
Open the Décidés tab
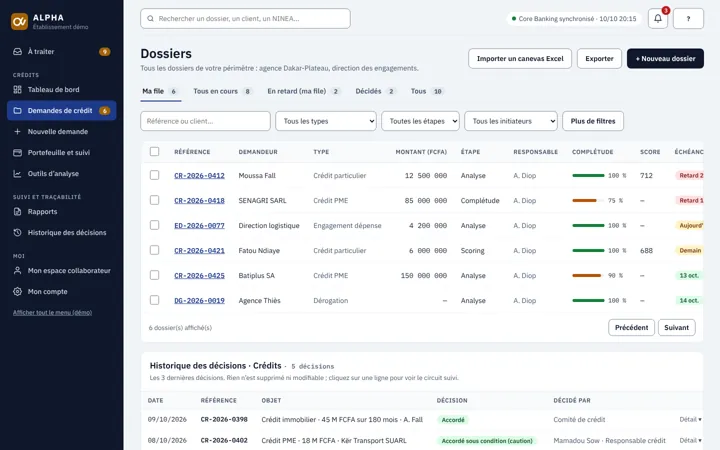375,91
